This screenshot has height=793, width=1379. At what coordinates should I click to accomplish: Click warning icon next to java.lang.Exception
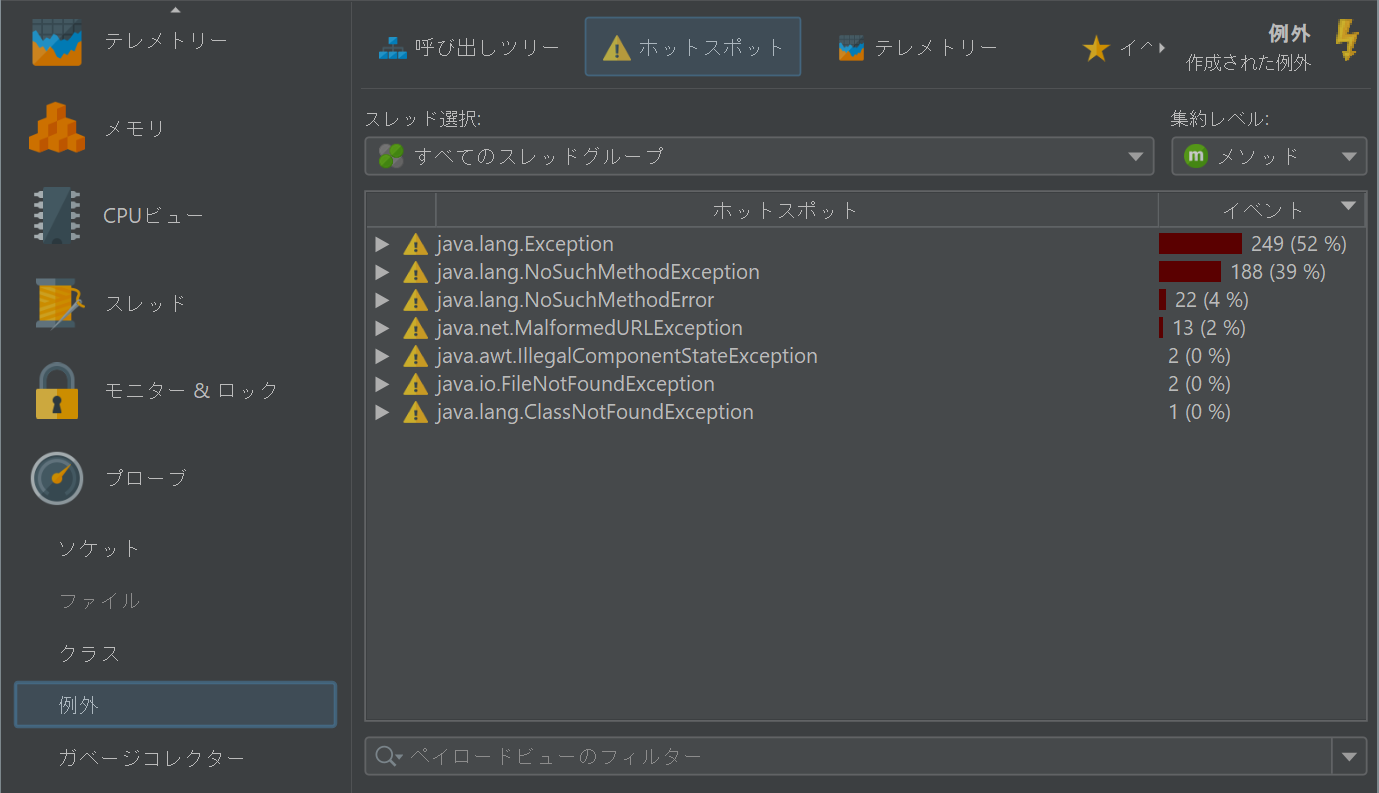click(x=415, y=244)
